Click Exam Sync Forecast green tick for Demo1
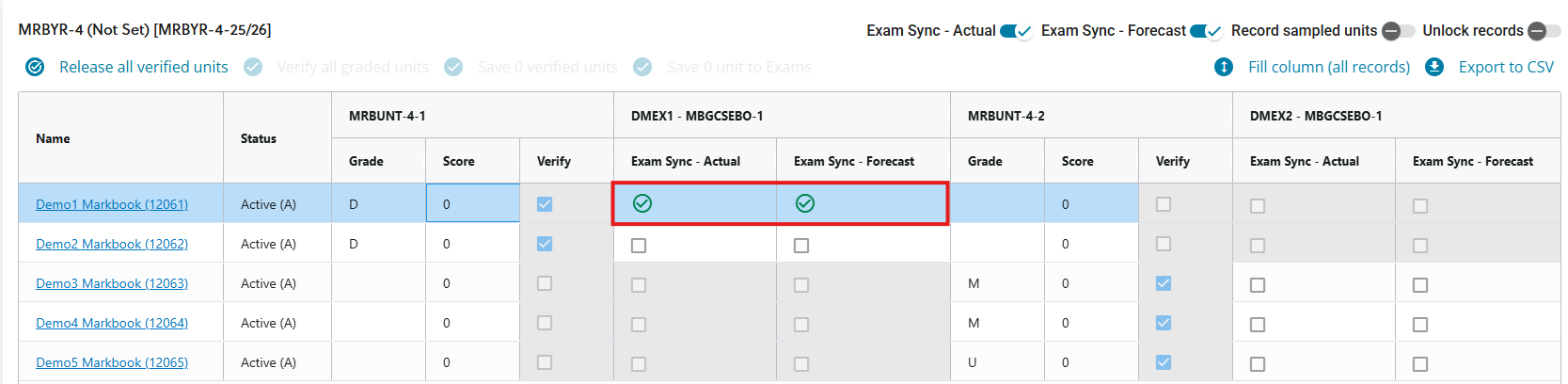The height and width of the screenshot is (384, 1568). pos(805,203)
